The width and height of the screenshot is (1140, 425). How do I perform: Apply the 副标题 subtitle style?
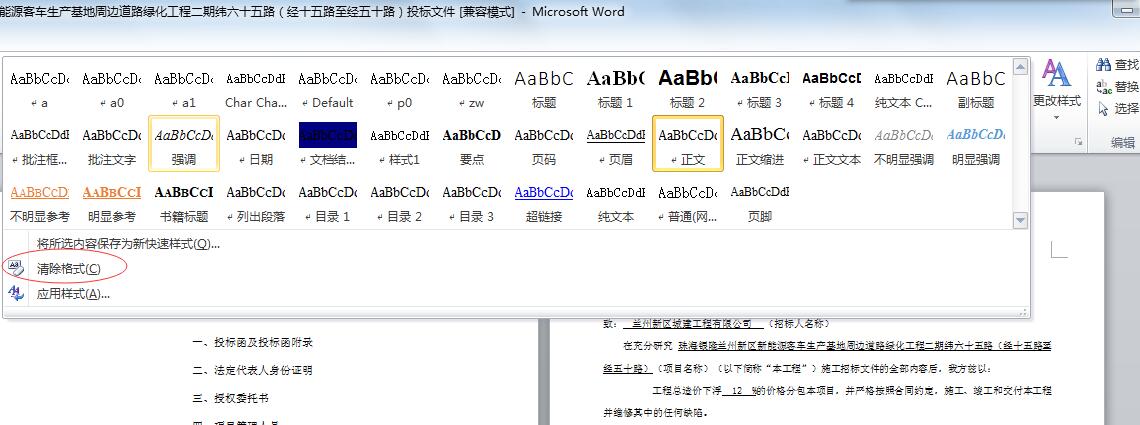click(x=976, y=87)
